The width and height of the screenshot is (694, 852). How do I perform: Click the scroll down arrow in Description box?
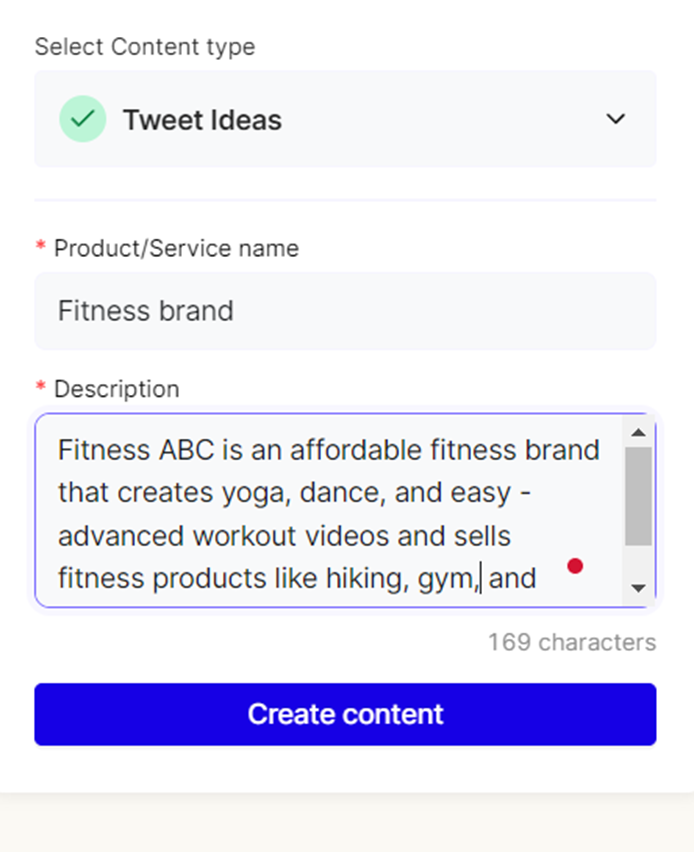(x=638, y=588)
